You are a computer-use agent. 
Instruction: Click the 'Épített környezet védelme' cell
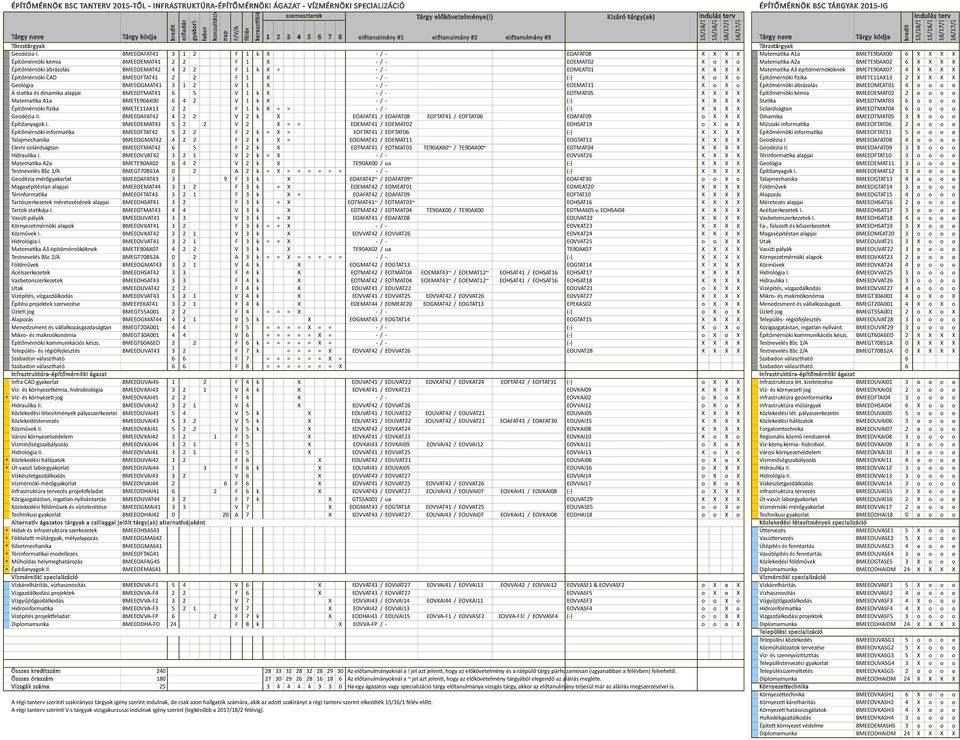coord(791,725)
